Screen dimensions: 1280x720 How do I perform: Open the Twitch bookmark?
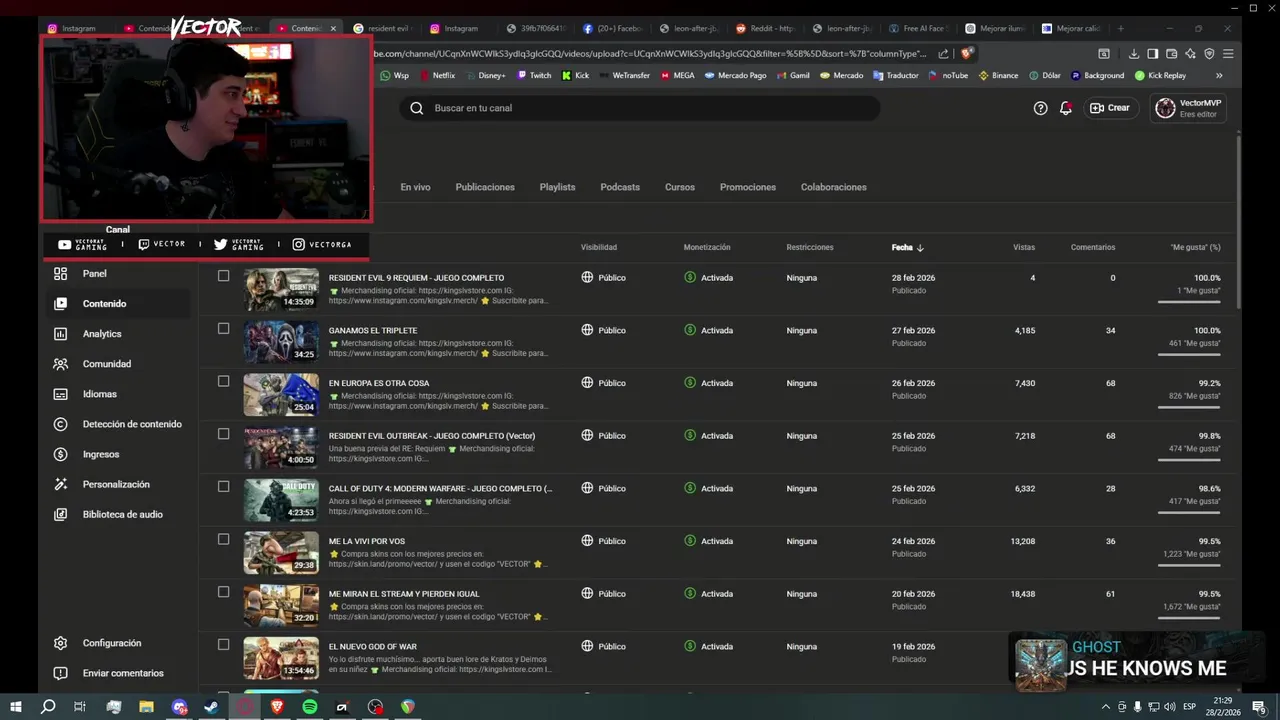click(x=534, y=75)
